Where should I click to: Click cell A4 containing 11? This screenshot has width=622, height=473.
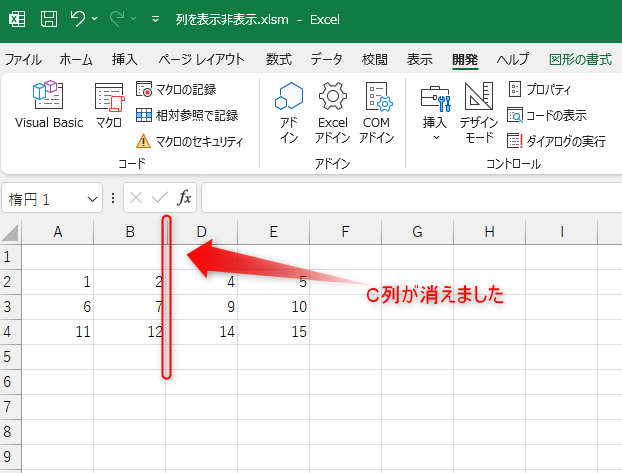(x=58, y=332)
